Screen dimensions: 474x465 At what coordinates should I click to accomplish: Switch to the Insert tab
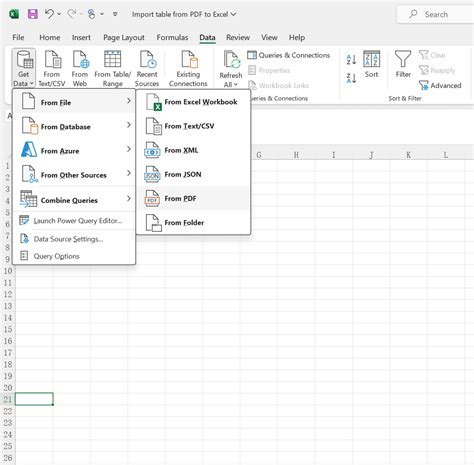click(81, 37)
